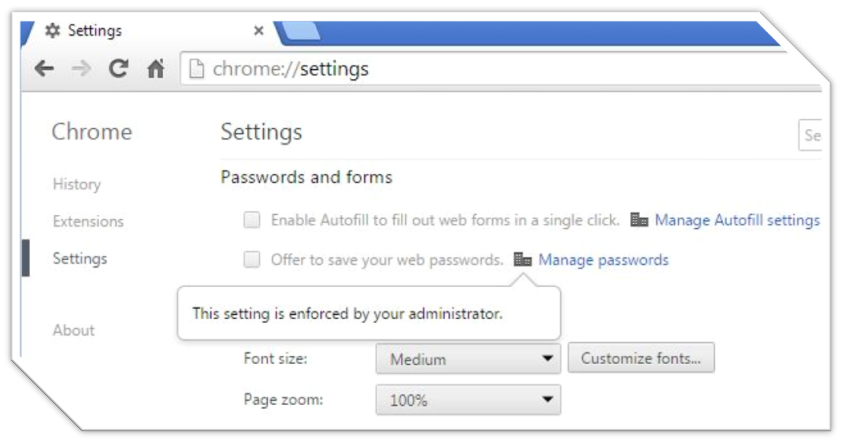Screen dimensions: 843x443
Task: Toggle the Enable Autofill checkbox
Action: tap(252, 220)
